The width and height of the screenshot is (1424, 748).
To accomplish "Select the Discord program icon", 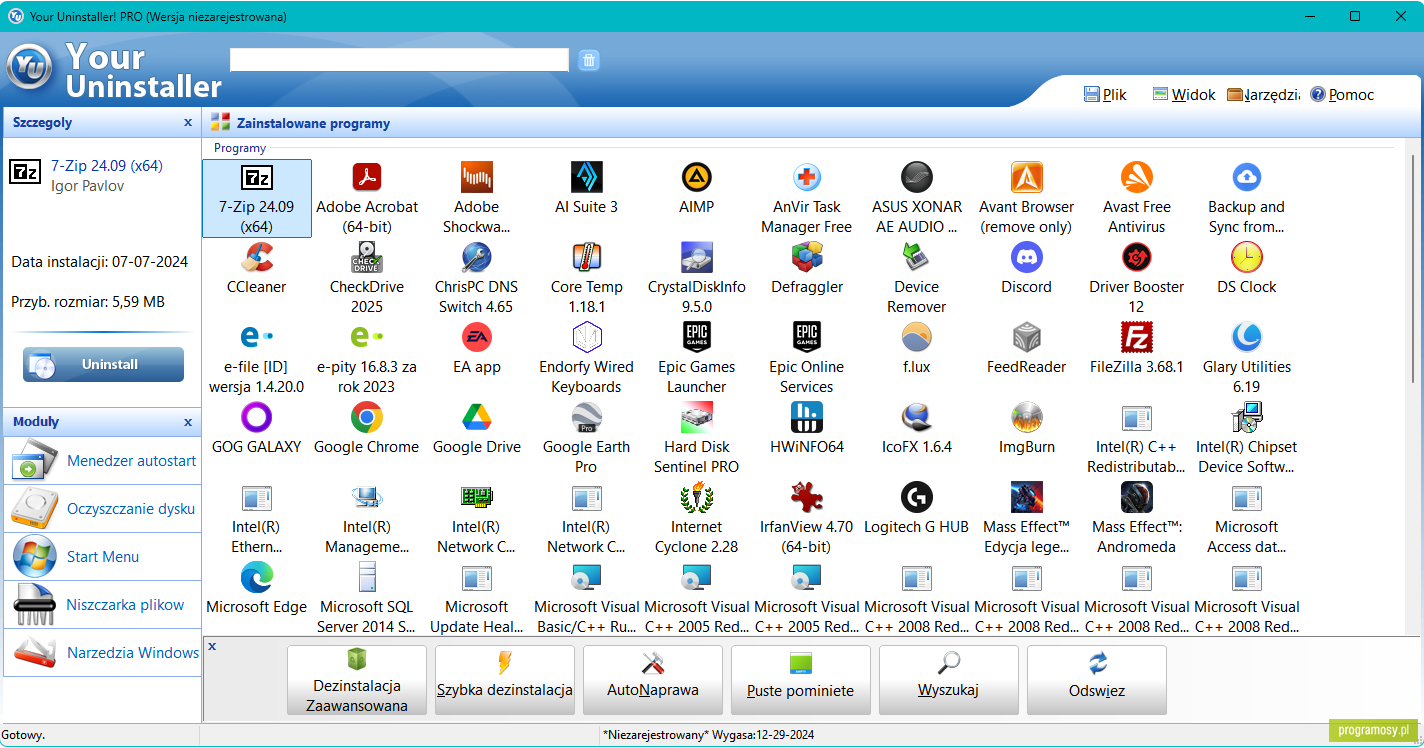I will coord(1027,258).
